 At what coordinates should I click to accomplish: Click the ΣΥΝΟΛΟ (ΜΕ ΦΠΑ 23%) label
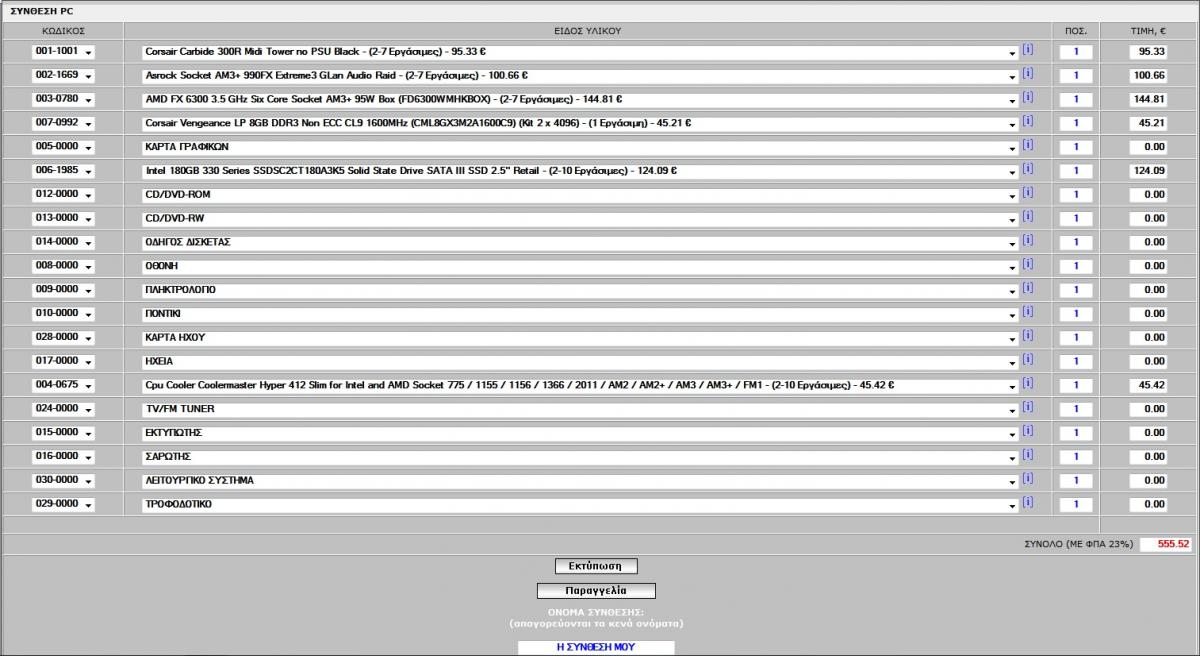(1078, 545)
